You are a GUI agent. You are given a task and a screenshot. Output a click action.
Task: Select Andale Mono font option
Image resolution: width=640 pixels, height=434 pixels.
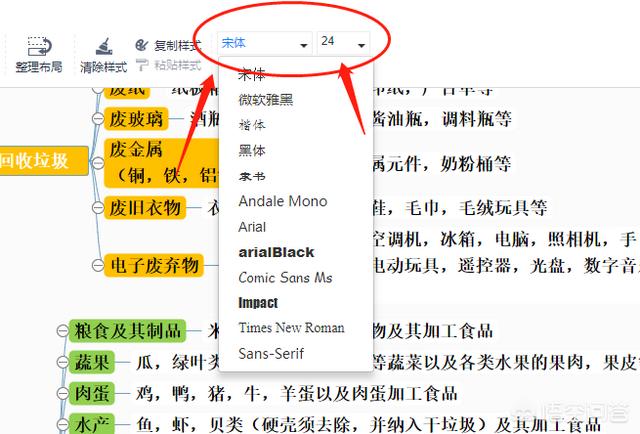[x=282, y=201]
